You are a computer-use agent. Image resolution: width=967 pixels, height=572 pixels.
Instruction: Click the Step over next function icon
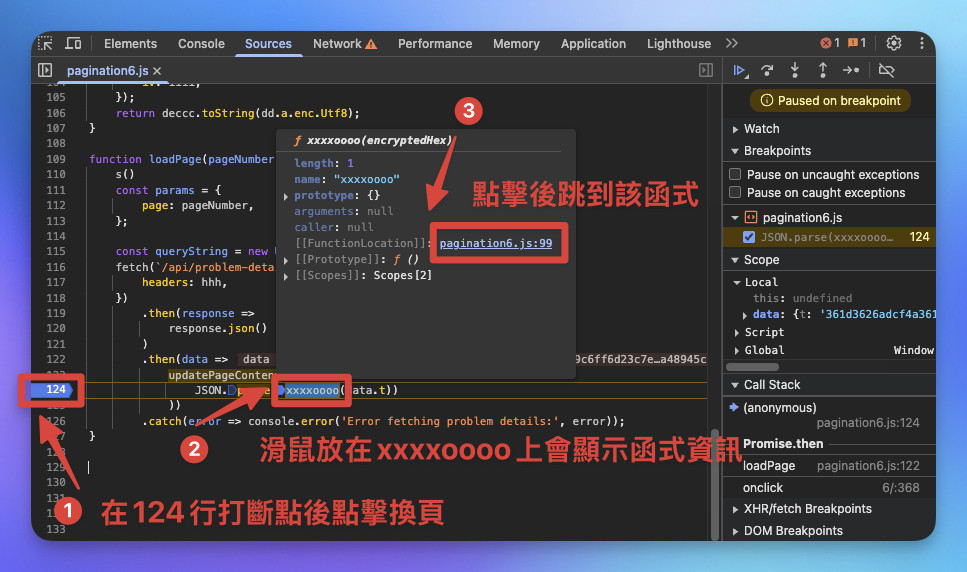coord(767,70)
